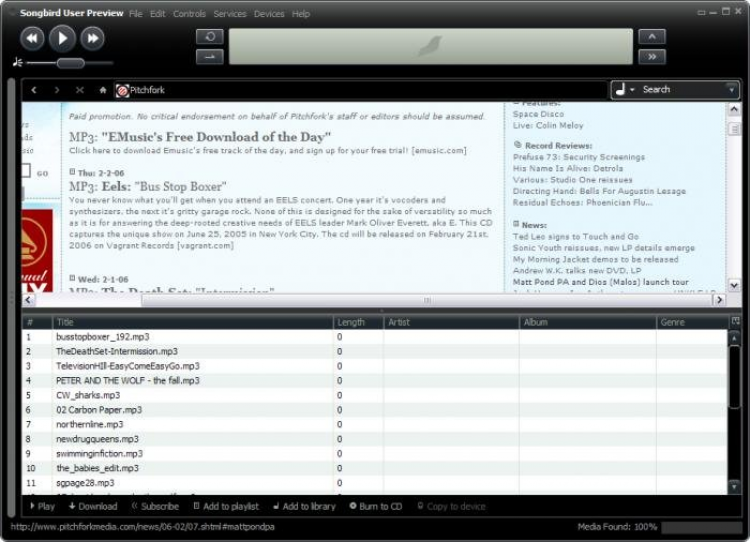Sort by Artist column header
The height and width of the screenshot is (542, 750).
coord(451,322)
